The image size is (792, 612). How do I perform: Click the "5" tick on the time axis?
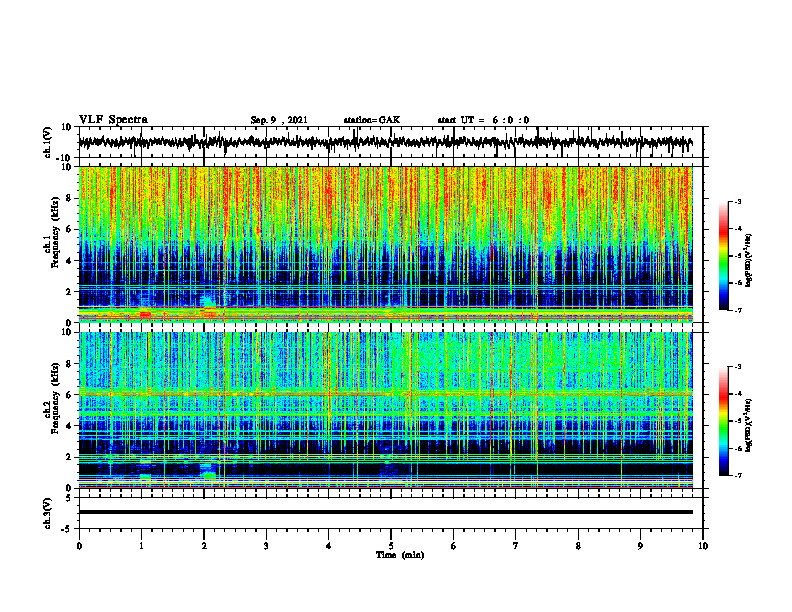[x=391, y=546]
